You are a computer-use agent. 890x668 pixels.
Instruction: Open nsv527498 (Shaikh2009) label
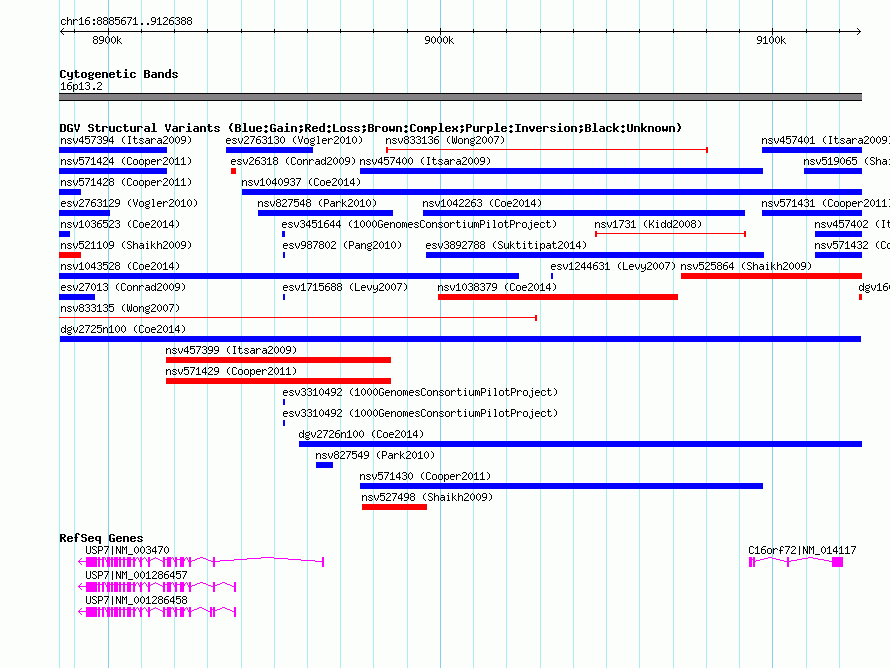[427, 497]
